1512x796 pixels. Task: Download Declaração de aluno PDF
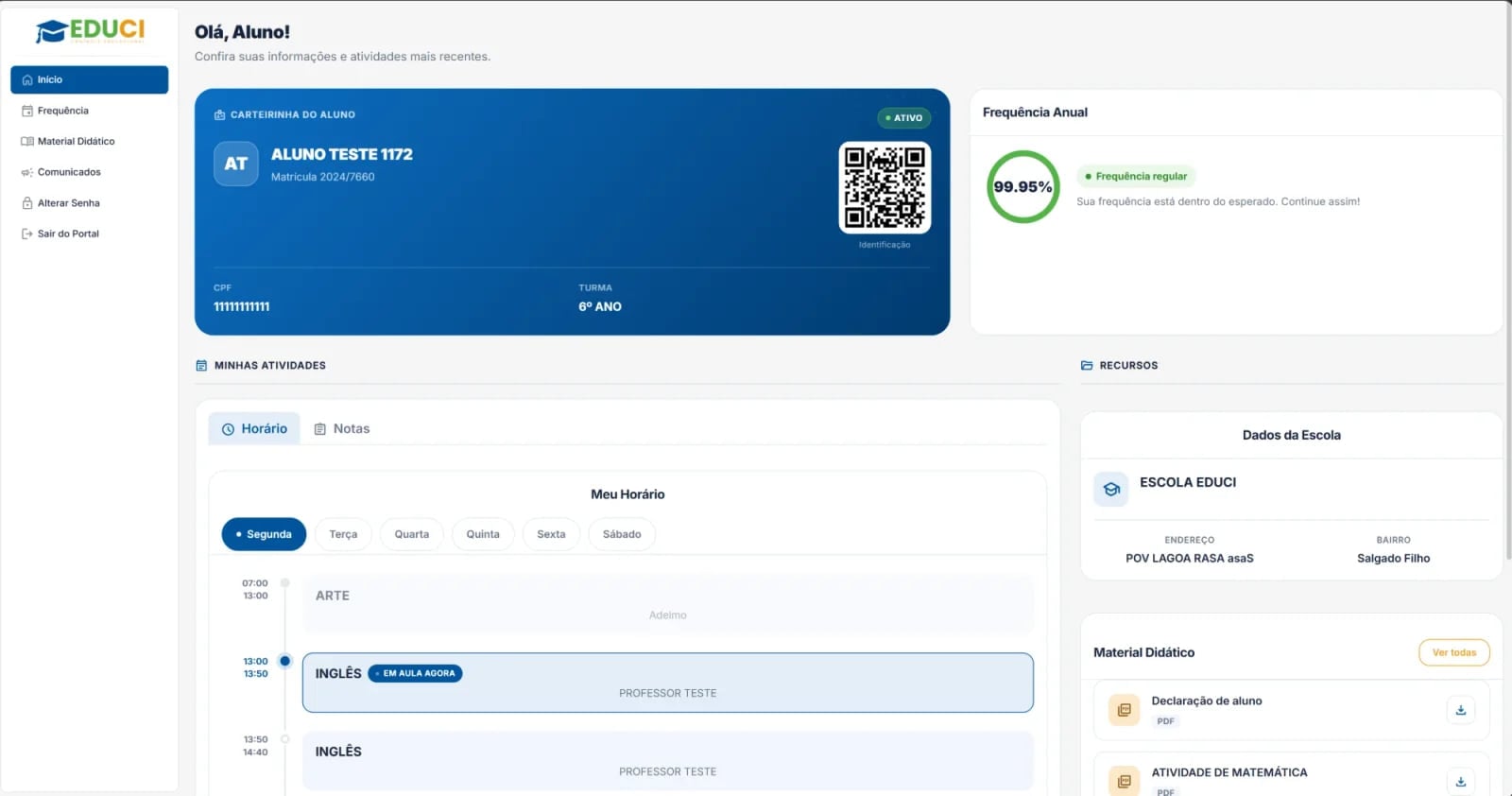click(x=1460, y=710)
